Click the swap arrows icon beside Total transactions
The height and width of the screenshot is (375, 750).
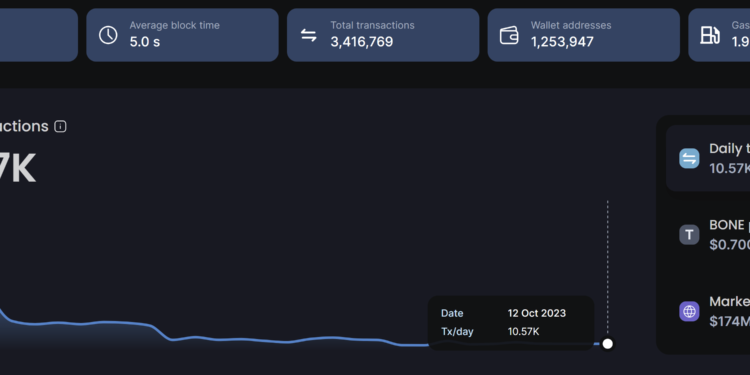[x=309, y=35]
